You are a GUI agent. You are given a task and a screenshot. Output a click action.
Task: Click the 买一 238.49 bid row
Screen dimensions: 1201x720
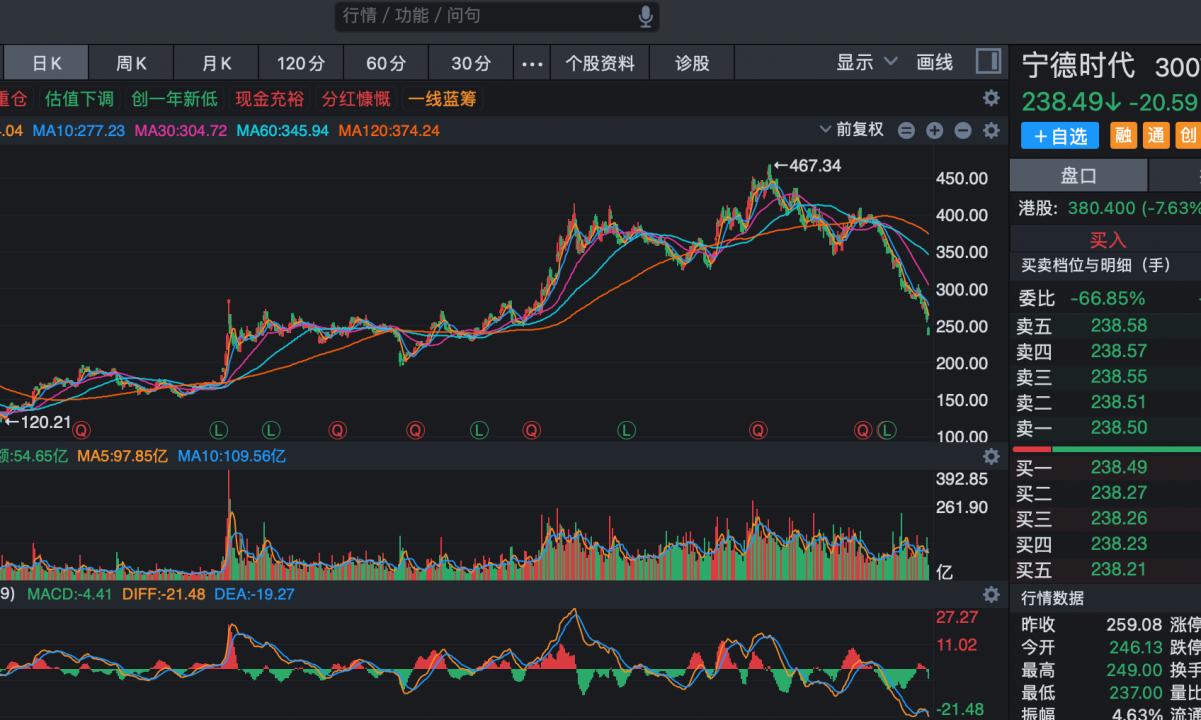1106,467
